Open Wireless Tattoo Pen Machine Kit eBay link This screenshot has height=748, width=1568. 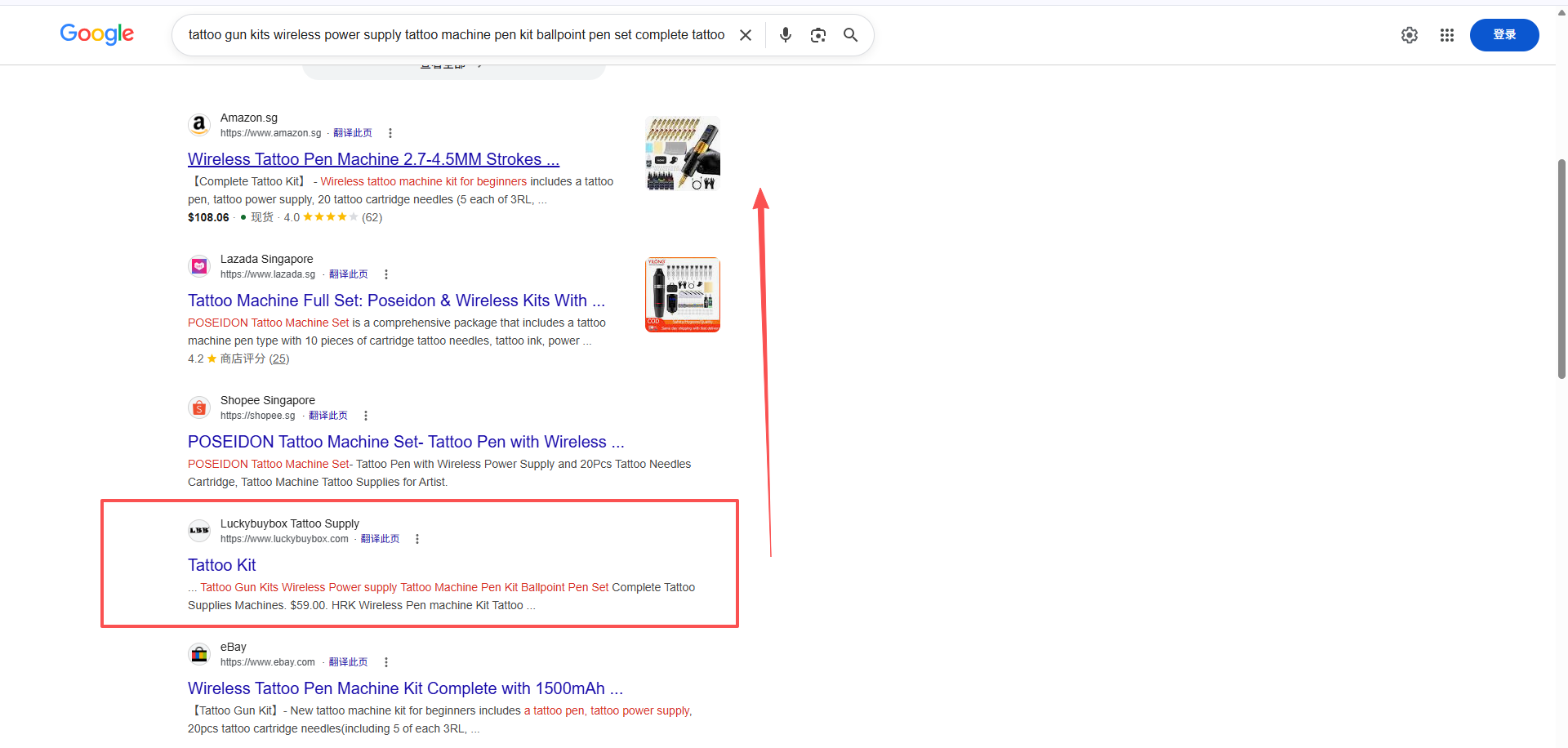point(405,688)
